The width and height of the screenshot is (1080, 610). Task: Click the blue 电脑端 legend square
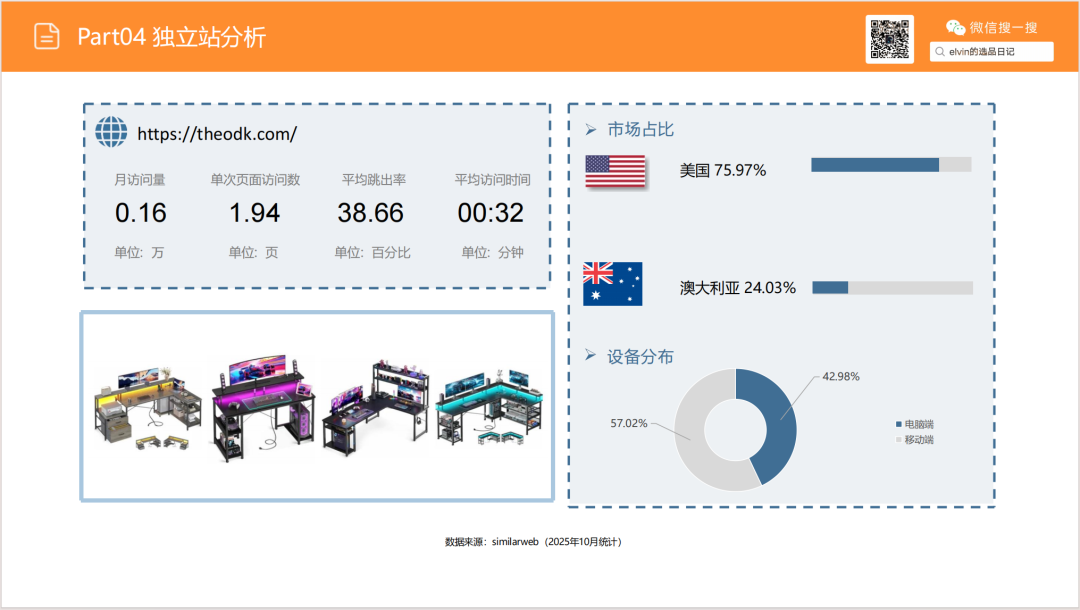(x=898, y=424)
